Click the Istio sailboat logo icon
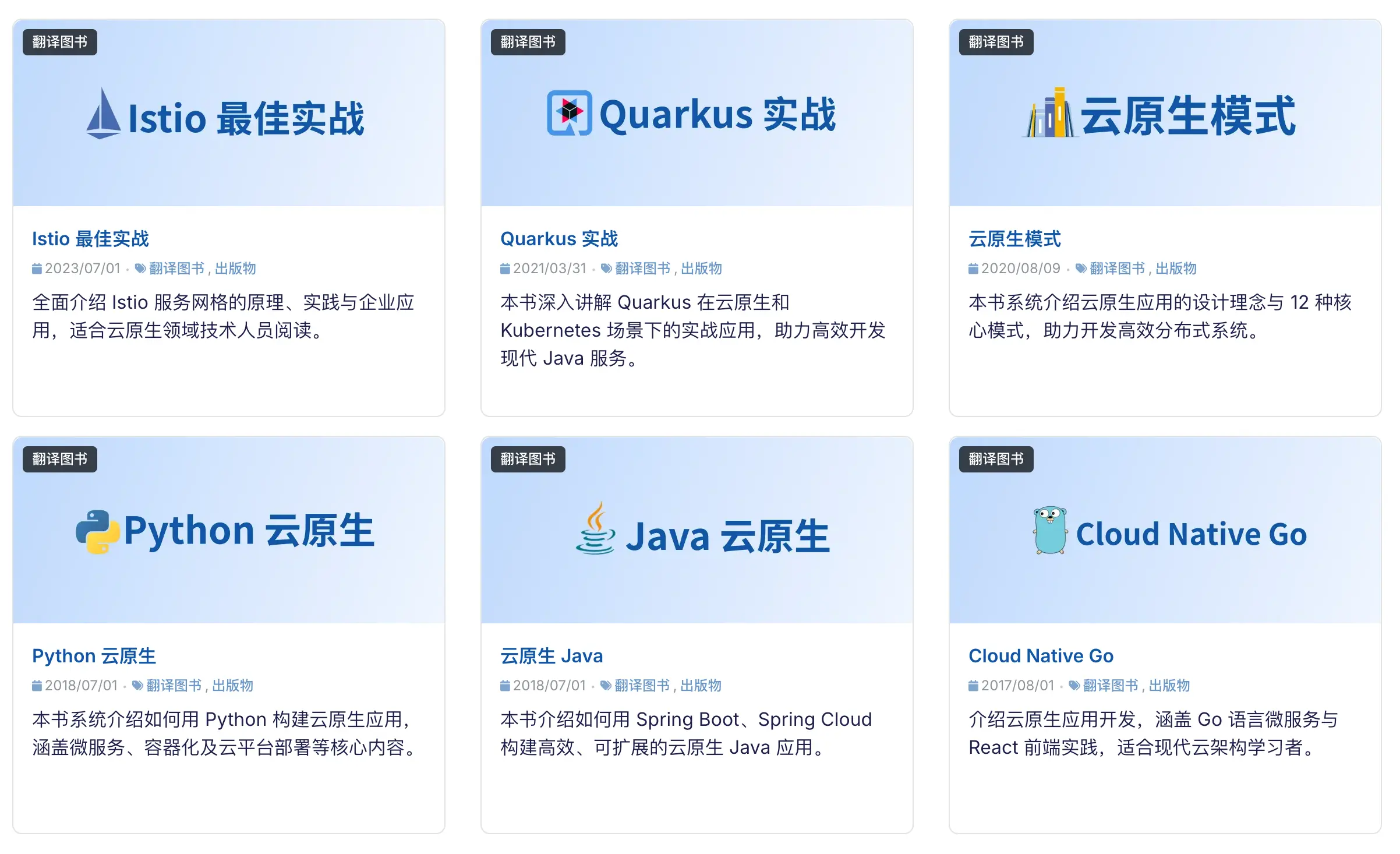This screenshot has width=1400, height=854. point(104,114)
